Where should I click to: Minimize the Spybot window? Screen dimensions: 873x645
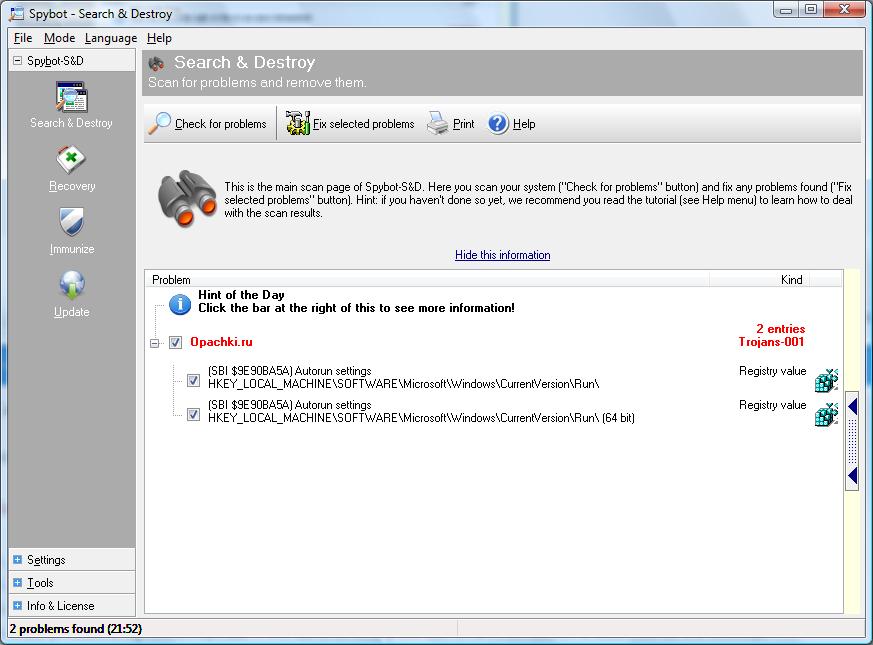786,9
